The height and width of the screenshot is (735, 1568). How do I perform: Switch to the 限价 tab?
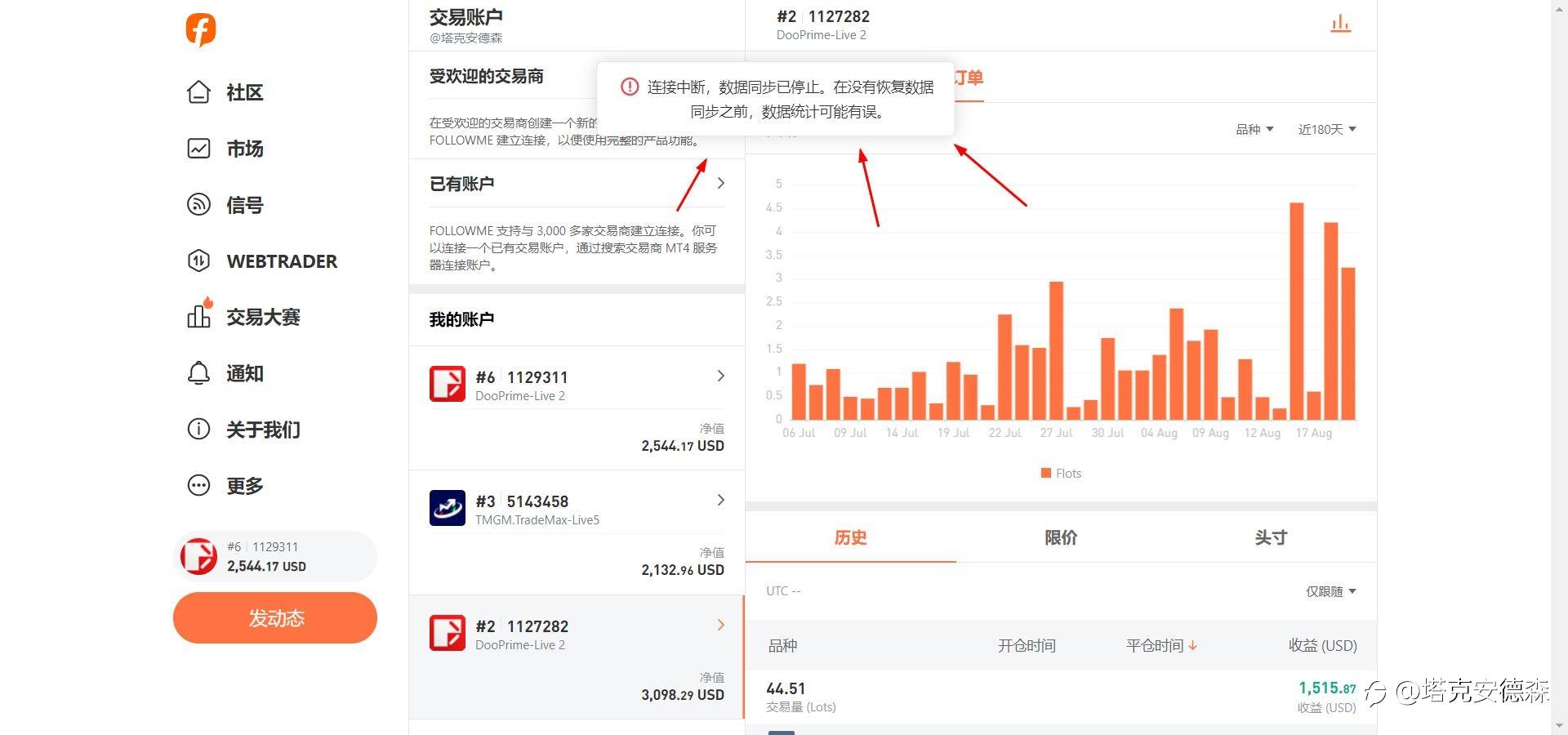(1061, 537)
